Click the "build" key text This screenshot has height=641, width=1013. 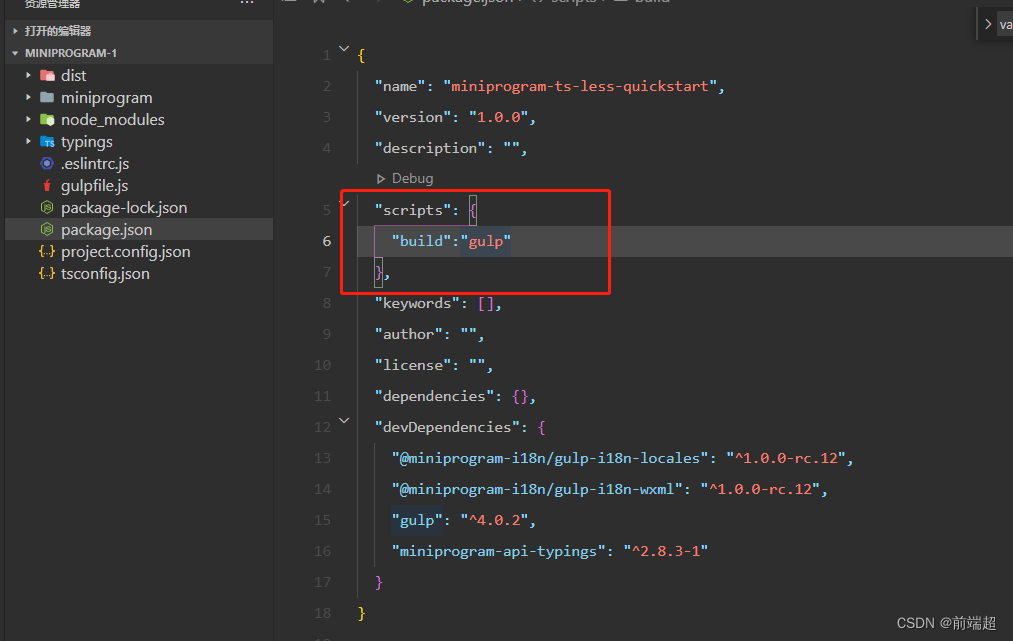pyautogui.click(x=421, y=241)
